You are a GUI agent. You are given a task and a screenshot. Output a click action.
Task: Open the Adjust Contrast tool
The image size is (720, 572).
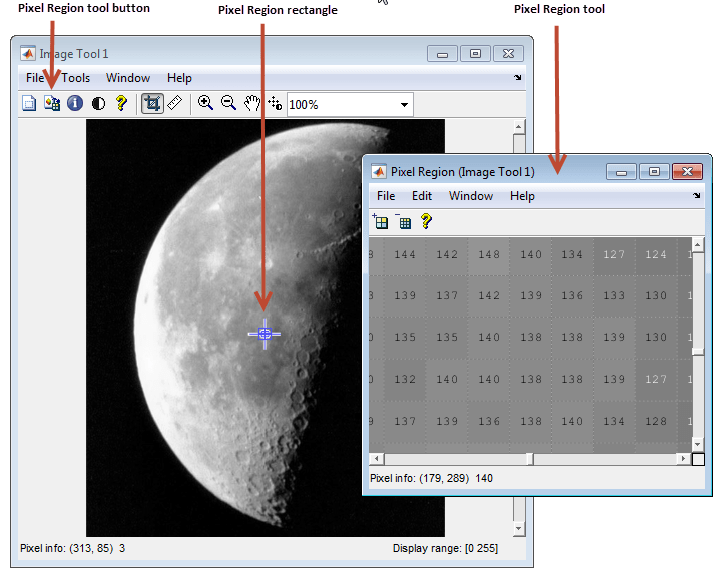(98, 103)
